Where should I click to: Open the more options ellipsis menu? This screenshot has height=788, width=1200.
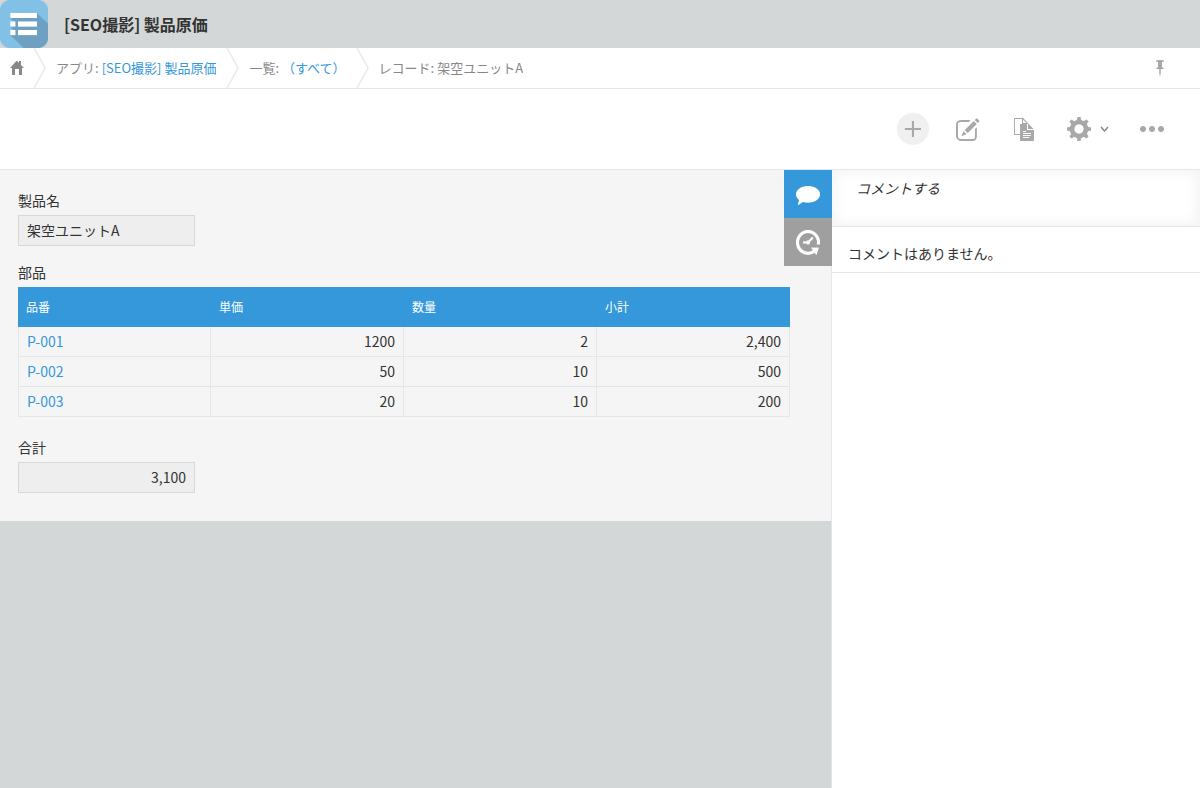click(1152, 129)
